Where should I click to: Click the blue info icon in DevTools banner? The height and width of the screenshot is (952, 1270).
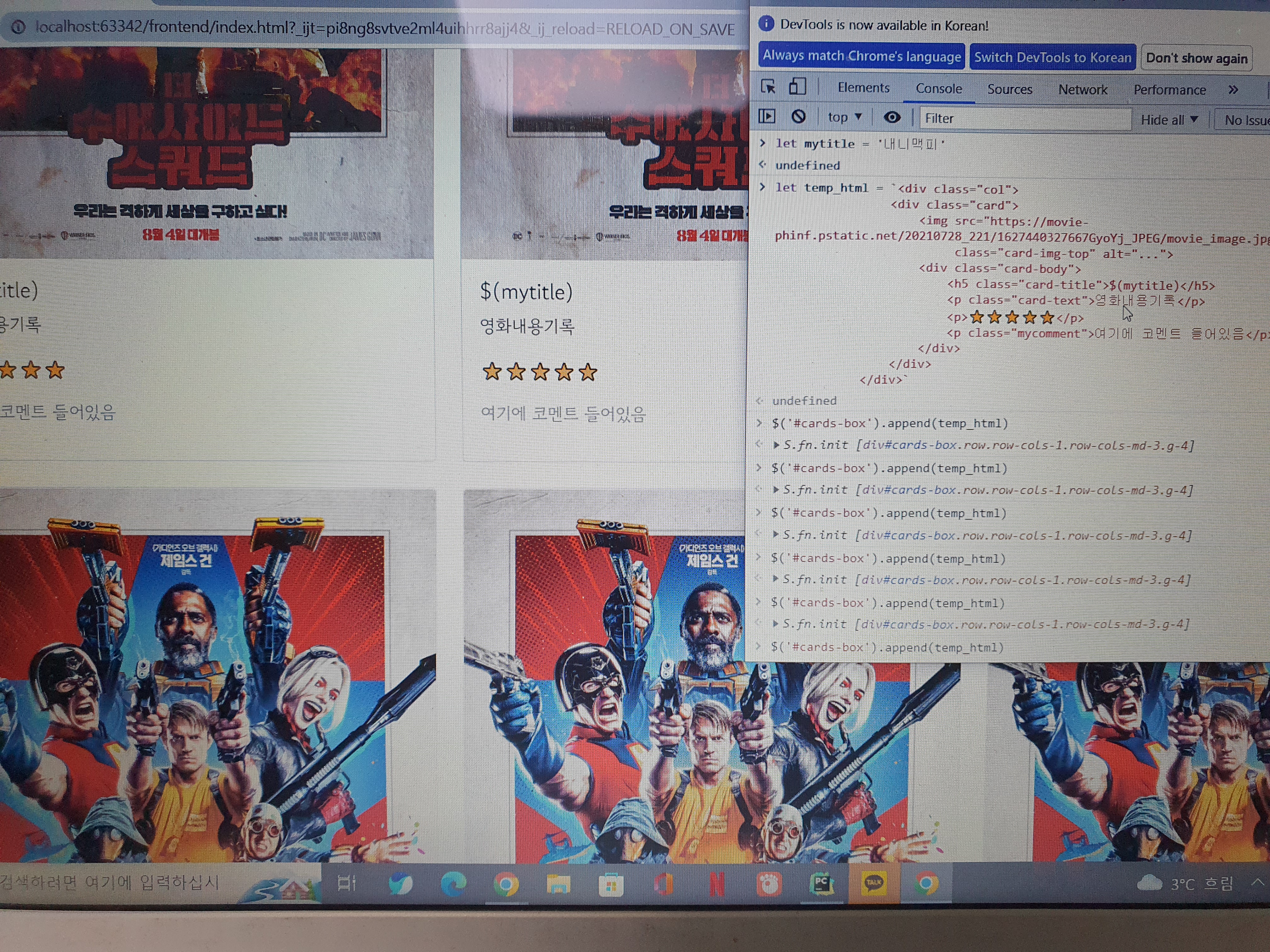tap(766, 24)
